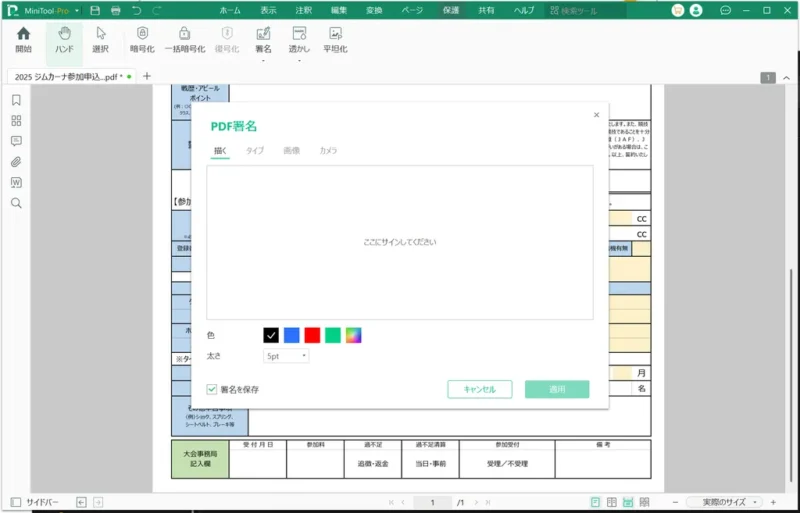Open the comments panel in sidebar
This screenshot has height=513, width=800.
(x=16, y=141)
